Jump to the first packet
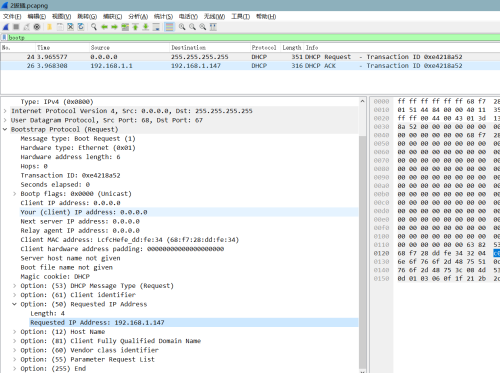The image size is (500, 373). (135, 27)
